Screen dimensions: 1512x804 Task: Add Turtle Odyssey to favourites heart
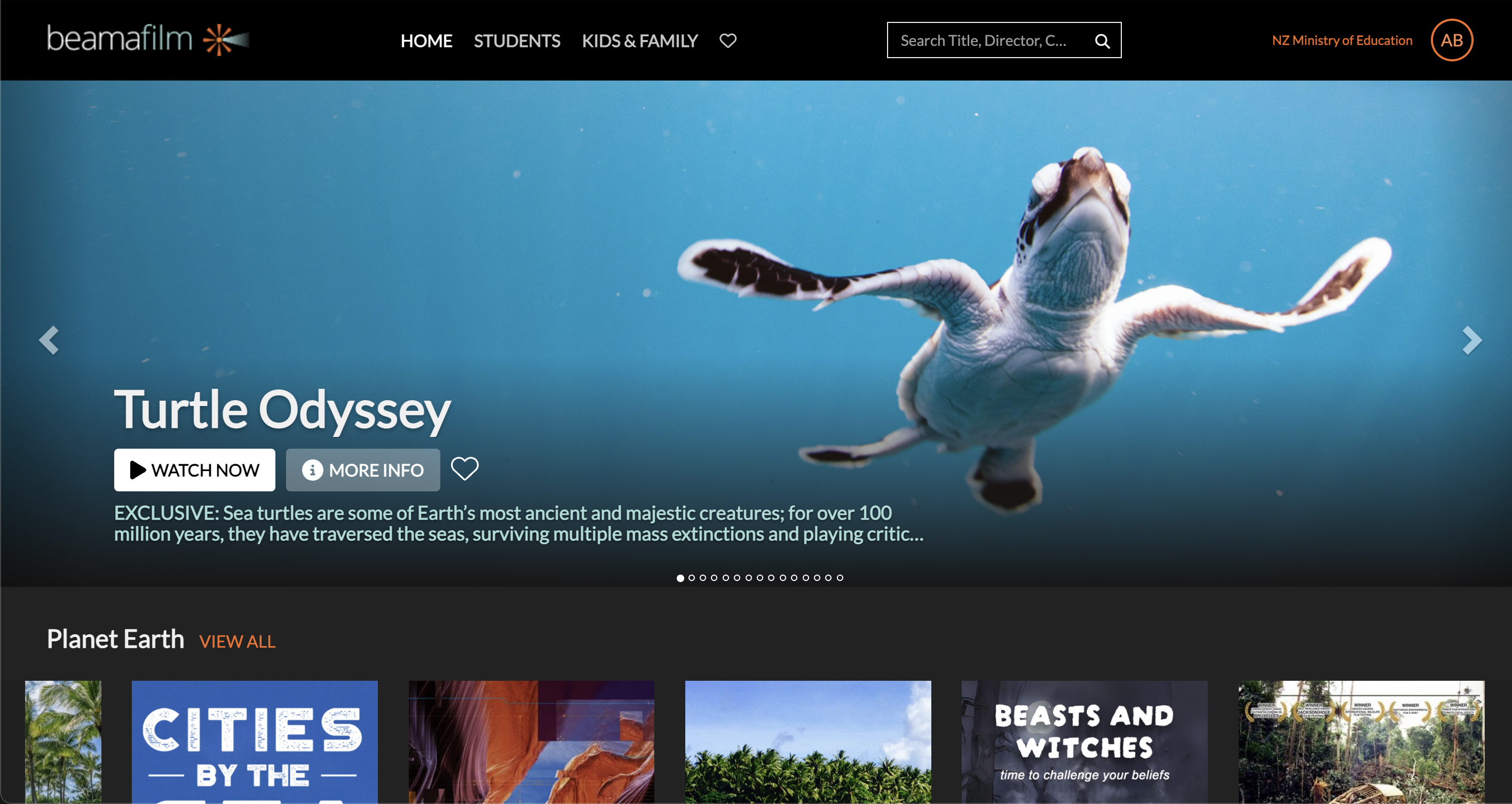coord(464,468)
